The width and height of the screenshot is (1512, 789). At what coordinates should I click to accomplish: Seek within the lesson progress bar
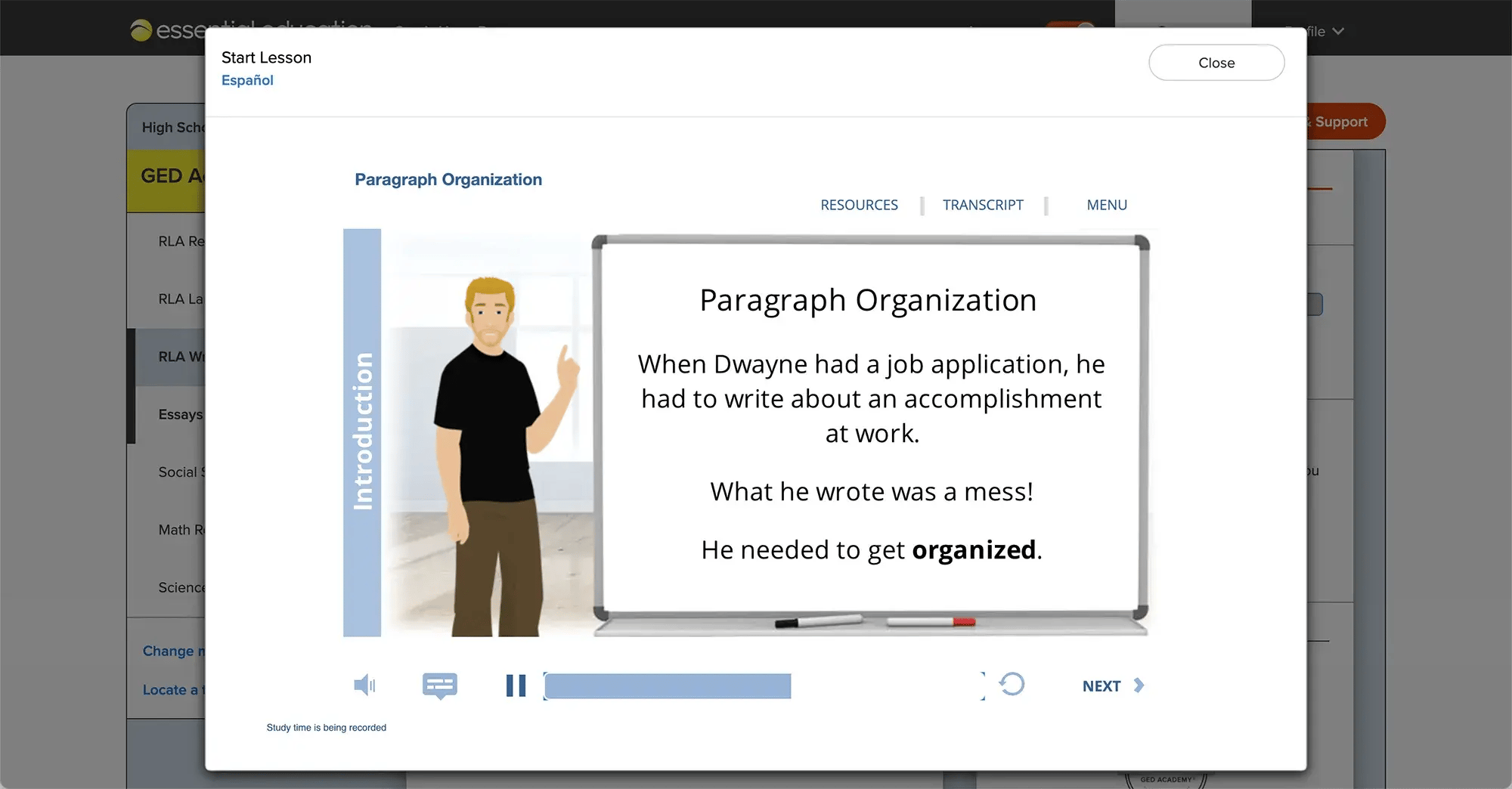(762, 686)
